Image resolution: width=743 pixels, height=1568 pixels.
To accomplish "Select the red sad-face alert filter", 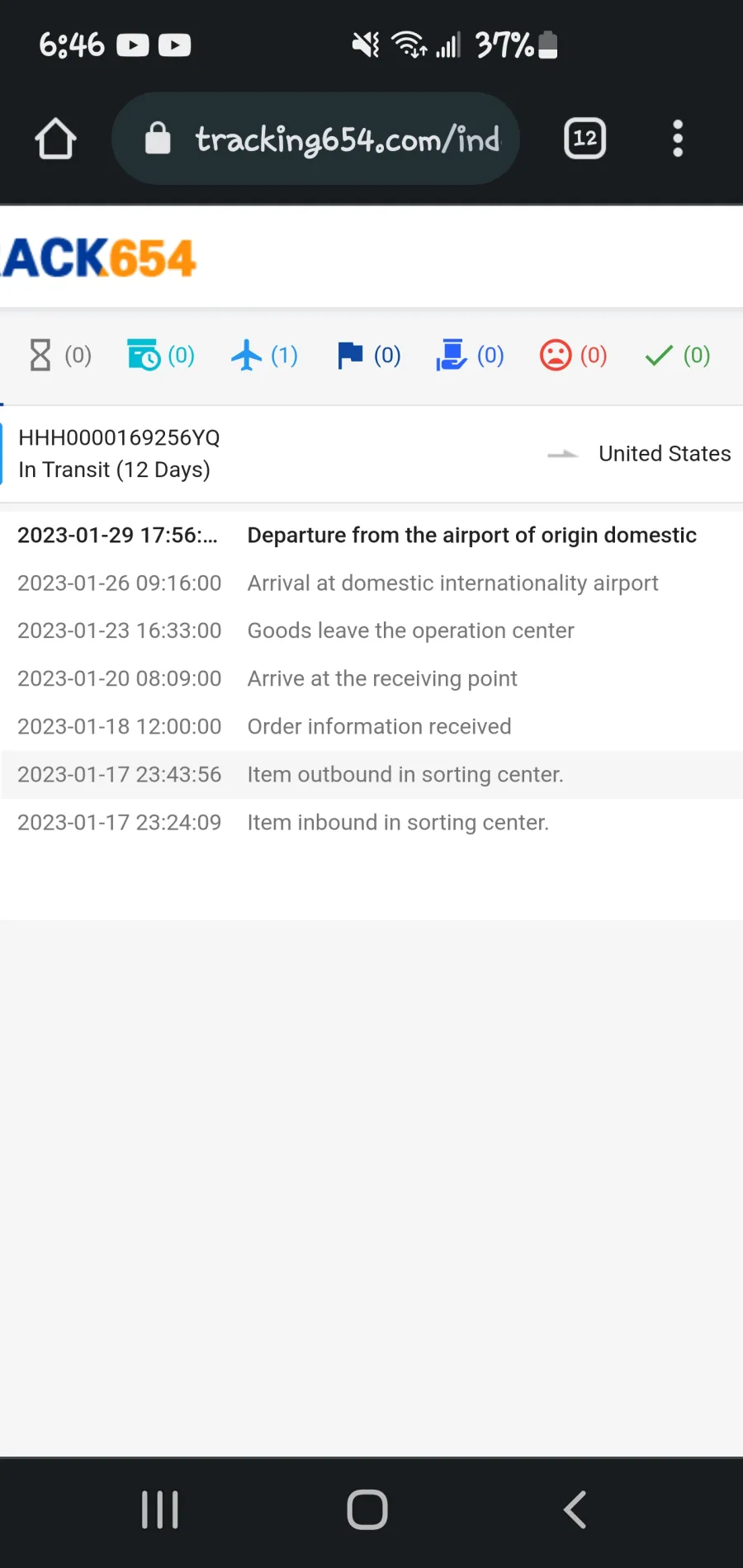I will (574, 356).
